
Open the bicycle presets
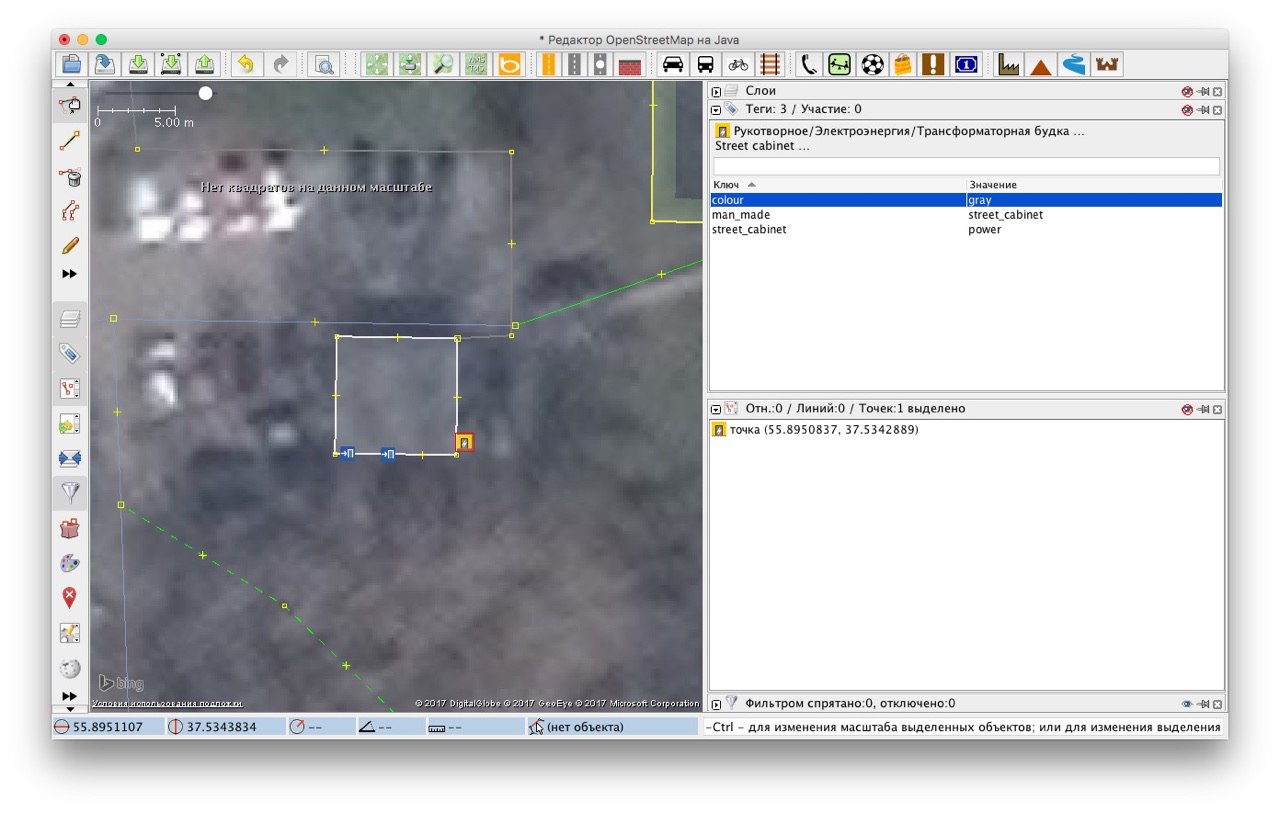[x=738, y=64]
